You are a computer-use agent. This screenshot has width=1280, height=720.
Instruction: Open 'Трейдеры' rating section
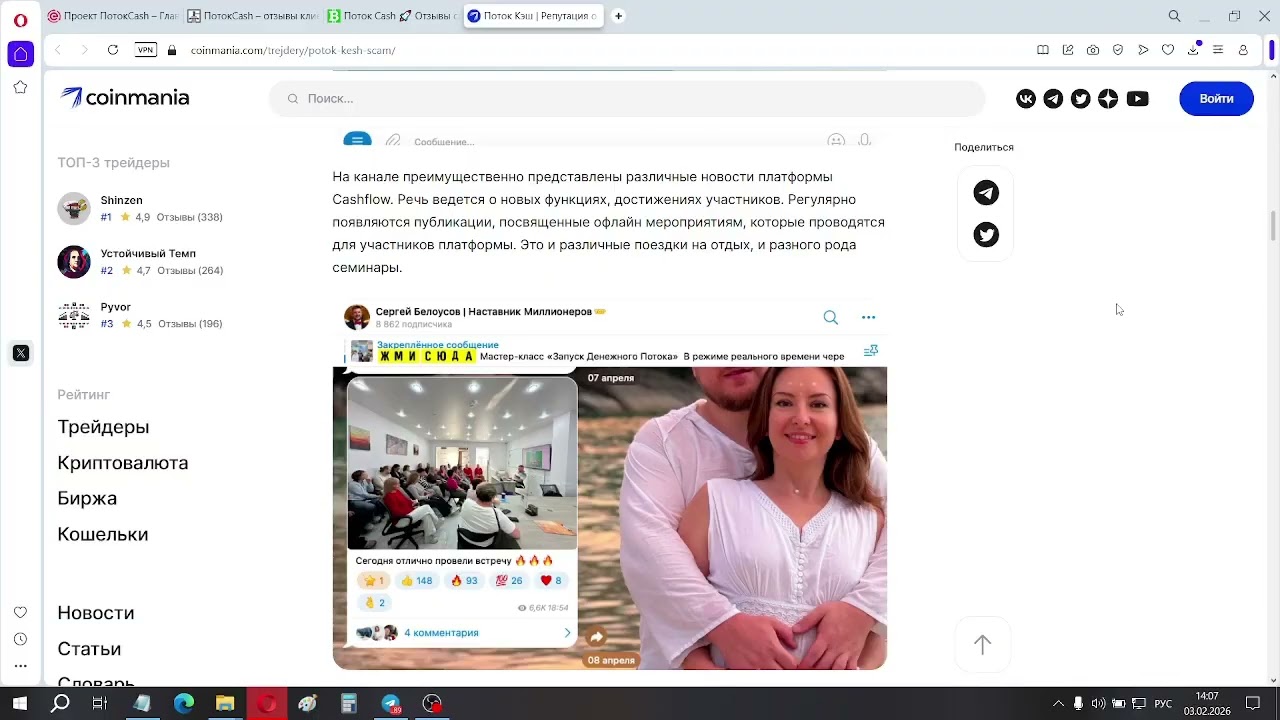click(x=103, y=427)
